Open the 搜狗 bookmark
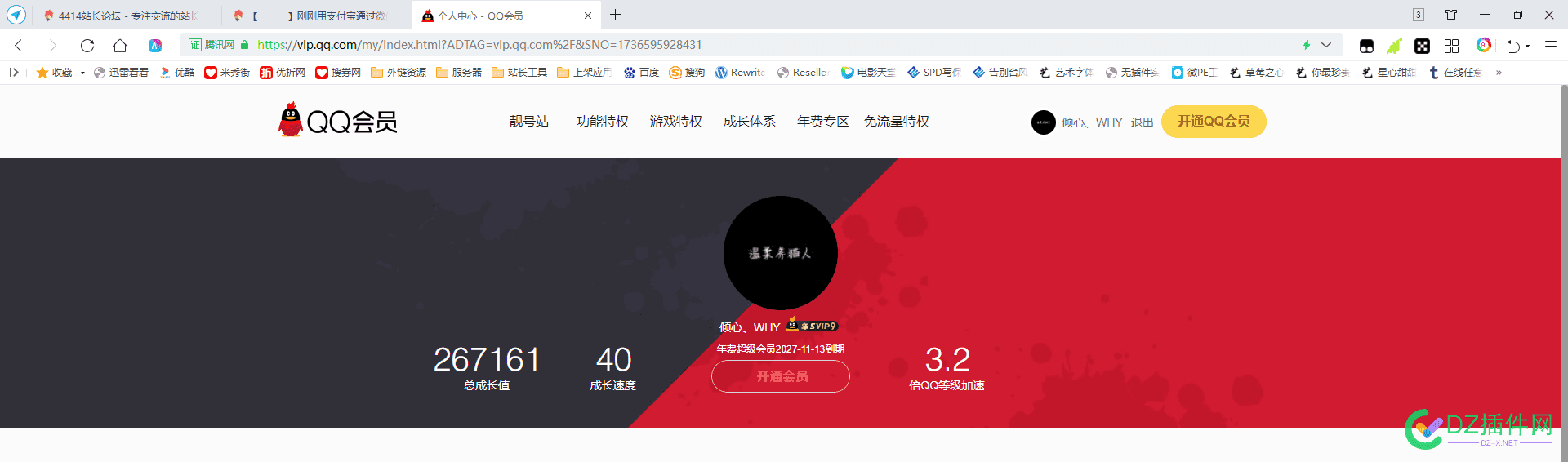 (x=687, y=73)
